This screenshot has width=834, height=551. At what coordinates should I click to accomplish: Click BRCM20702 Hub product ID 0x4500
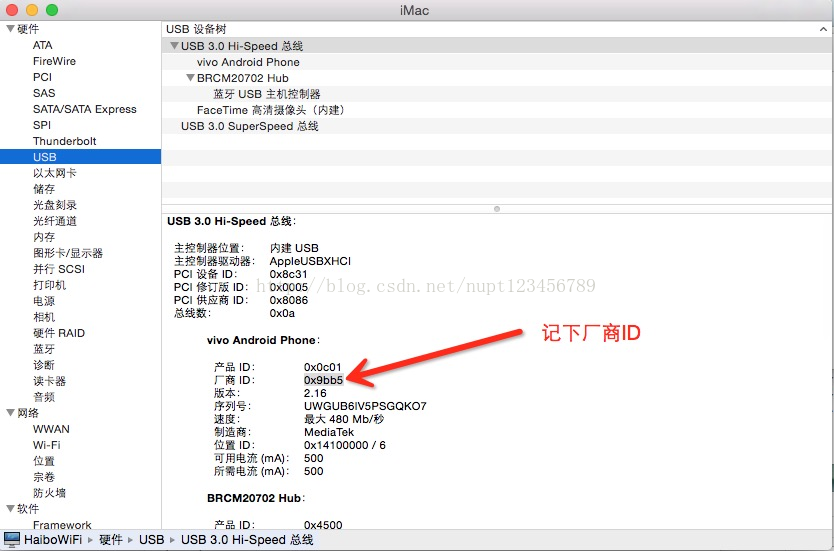pos(323,524)
